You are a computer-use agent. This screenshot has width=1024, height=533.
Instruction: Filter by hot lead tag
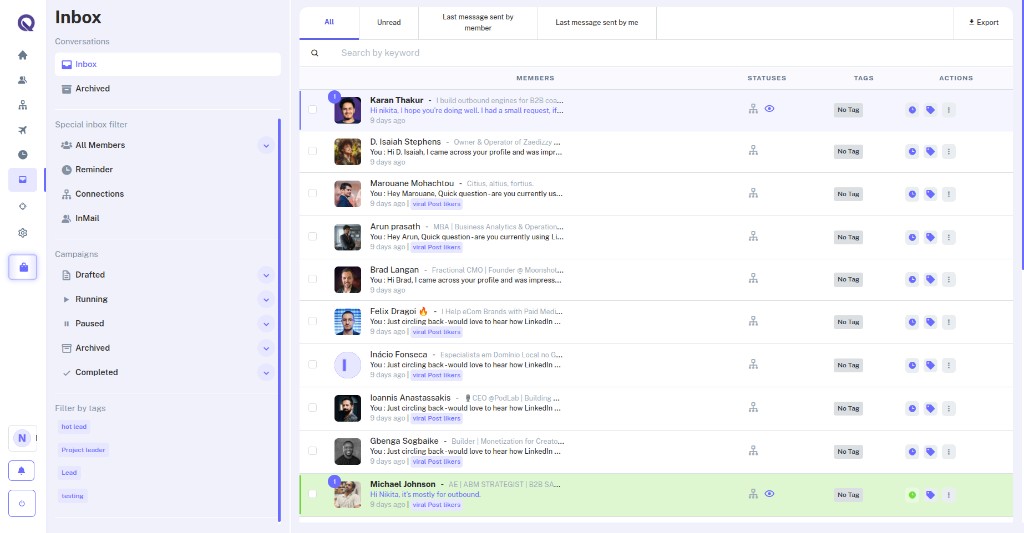[74, 427]
